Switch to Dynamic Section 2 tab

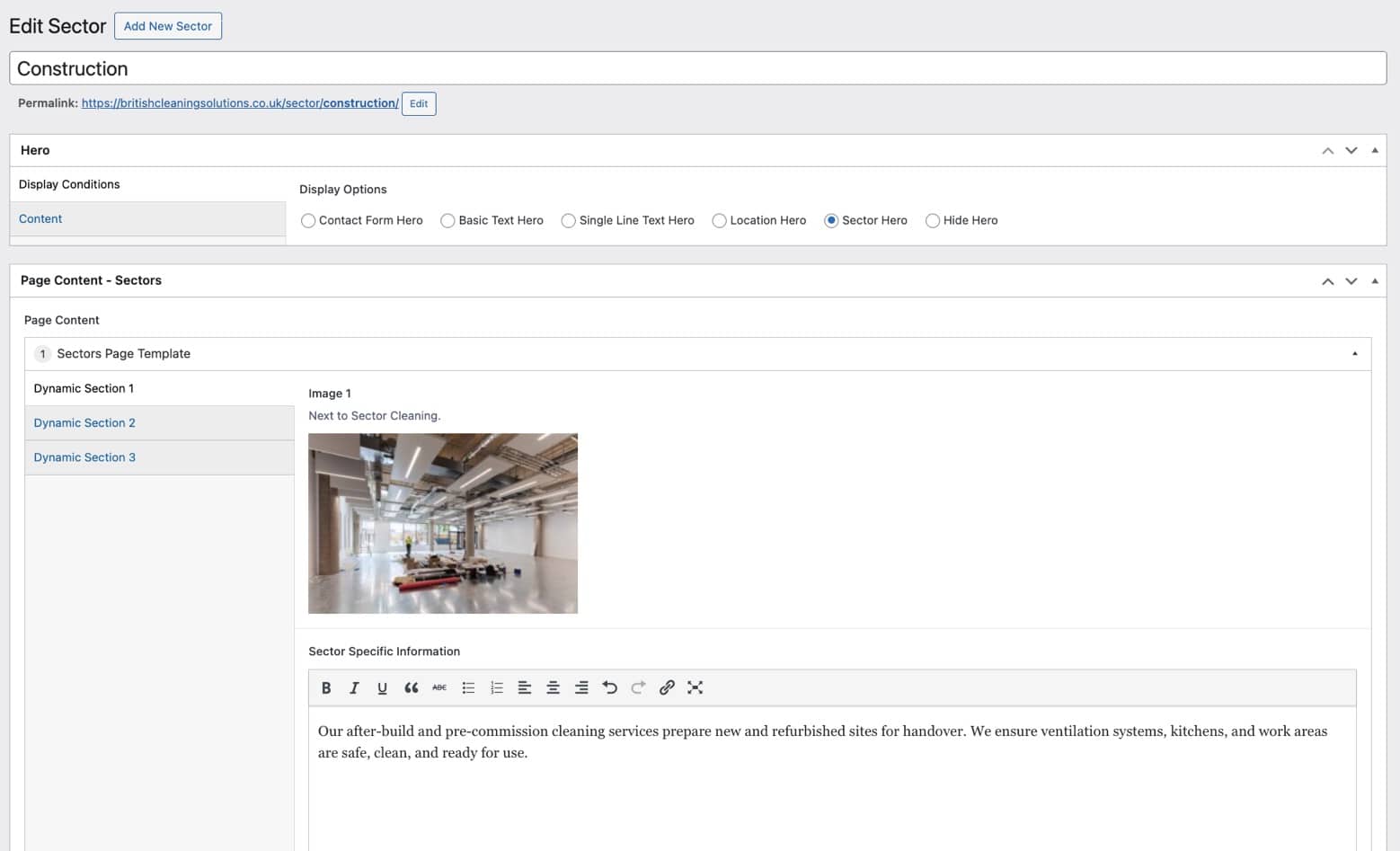tap(160, 422)
